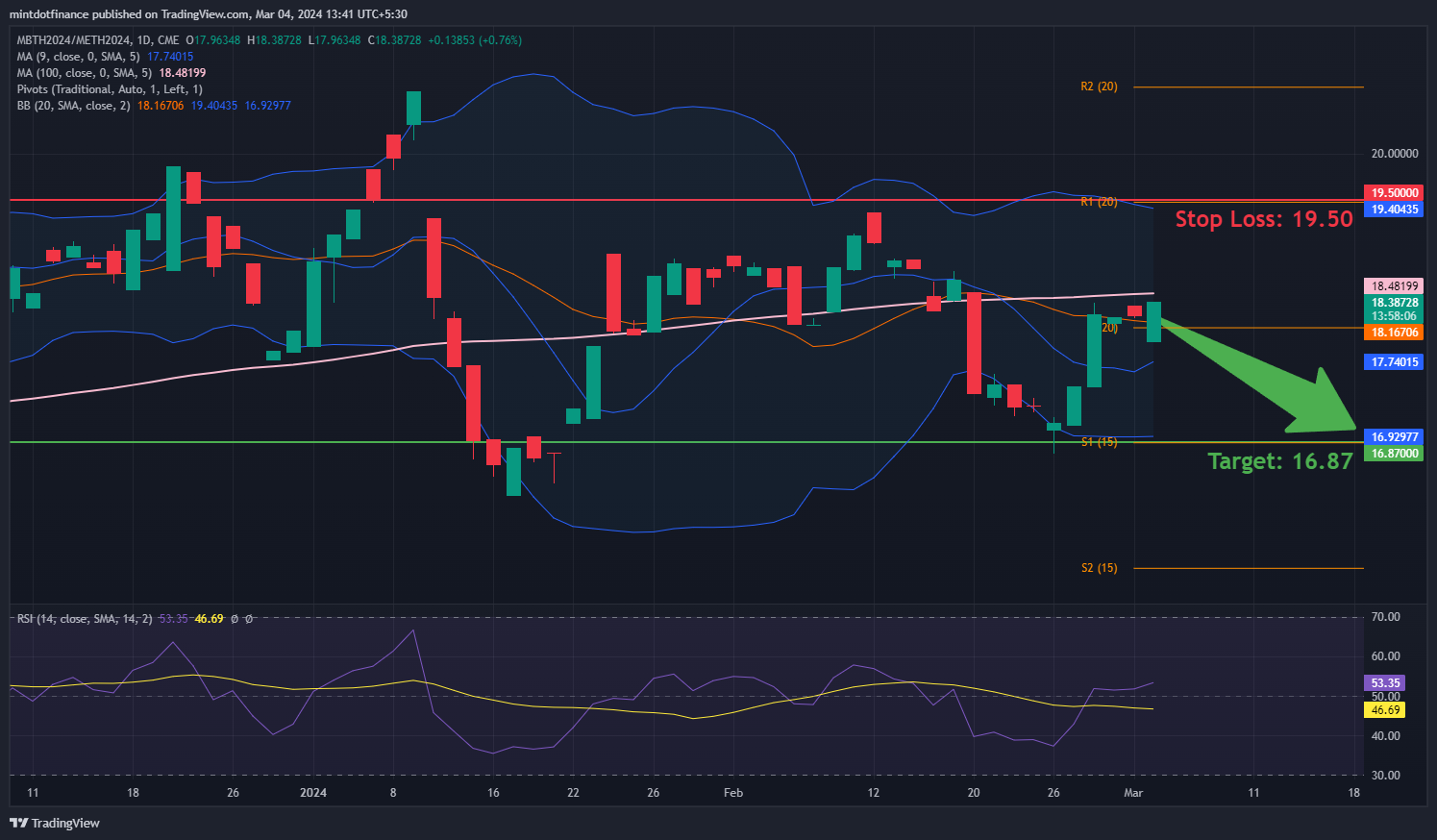Select the 70.00 RSI scale value

click(1385, 617)
